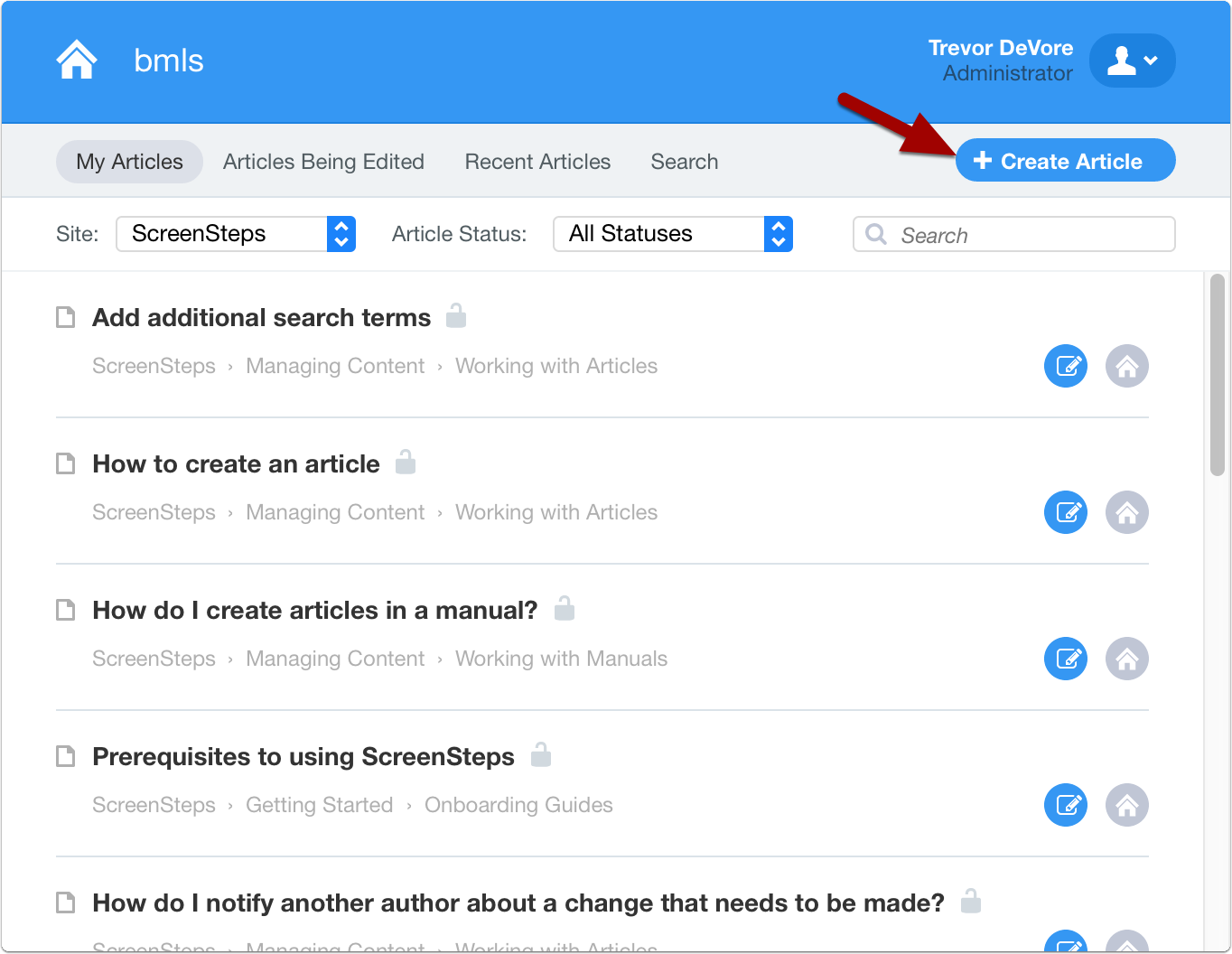Open the user account menu icon

coord(1132,61)
